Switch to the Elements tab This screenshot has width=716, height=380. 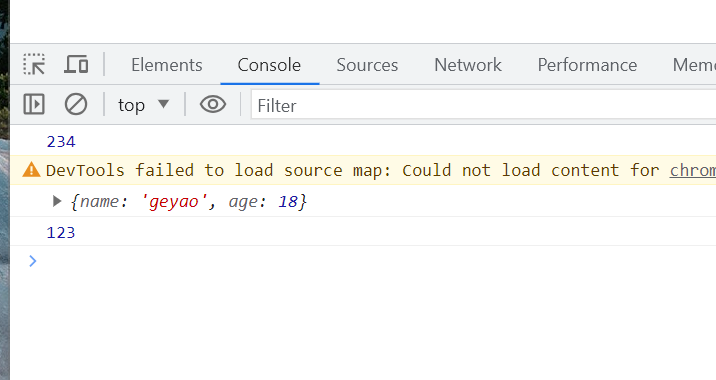point(167,65)
